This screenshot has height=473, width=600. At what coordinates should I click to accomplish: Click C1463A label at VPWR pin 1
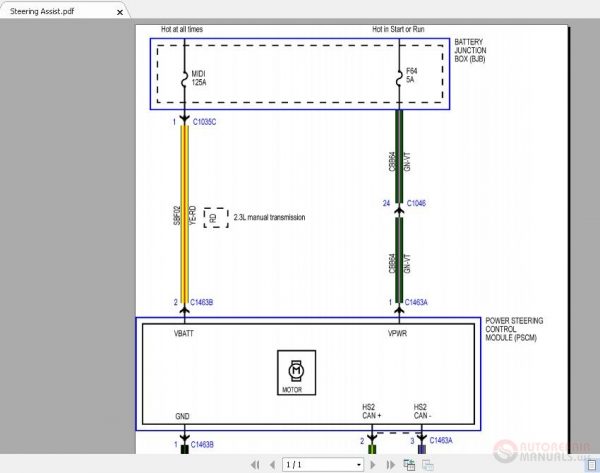click(416, 302)
